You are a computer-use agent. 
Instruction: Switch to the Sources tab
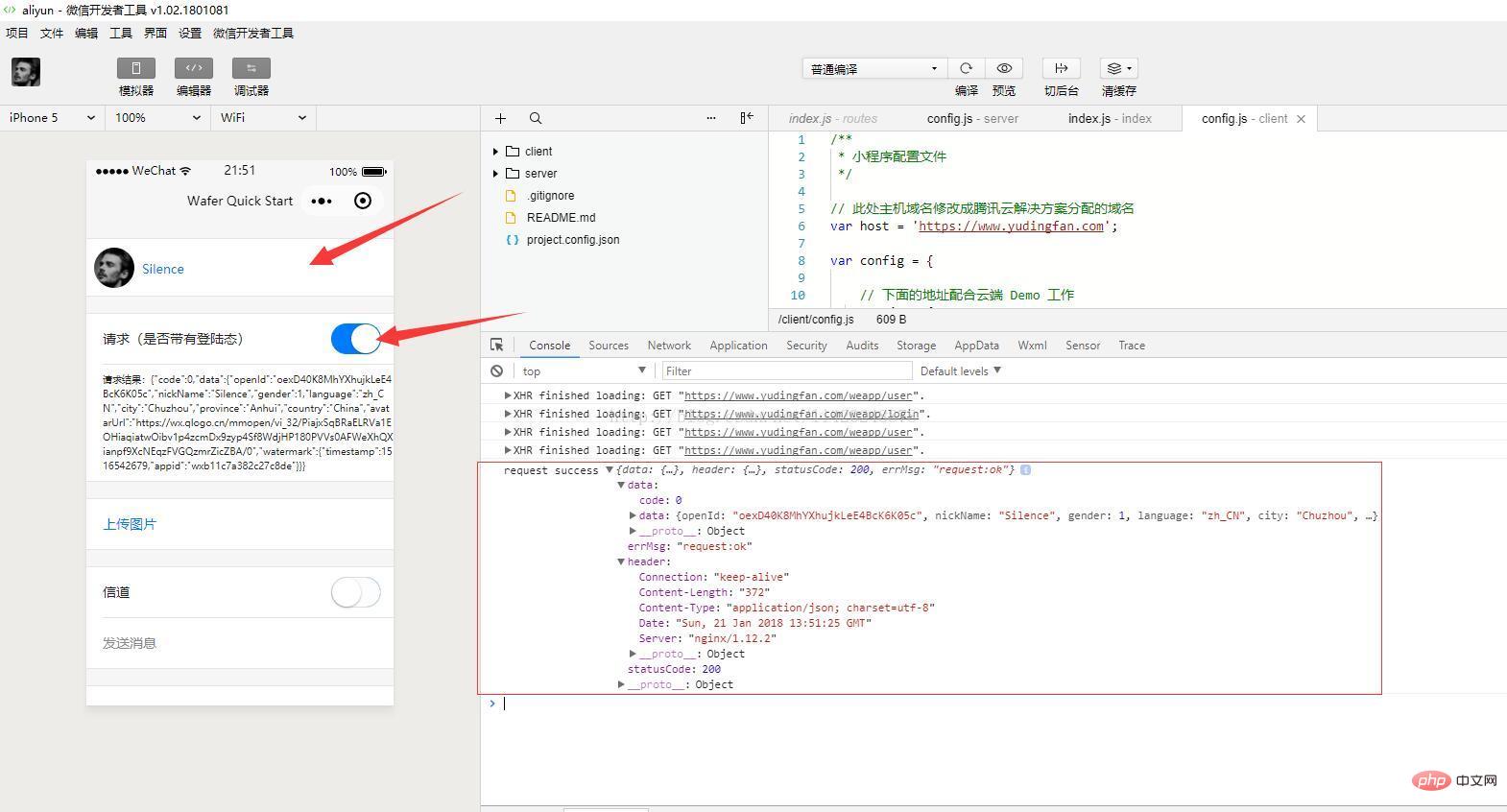[609, 346]
